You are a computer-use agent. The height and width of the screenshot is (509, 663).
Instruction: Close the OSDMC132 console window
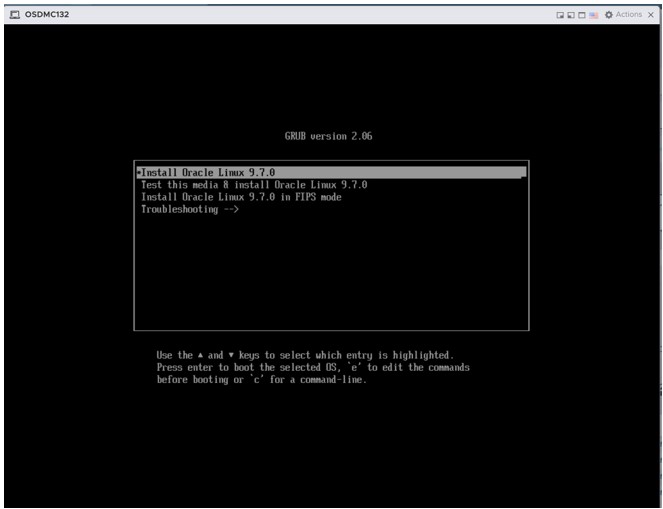[x=651, y=15]
